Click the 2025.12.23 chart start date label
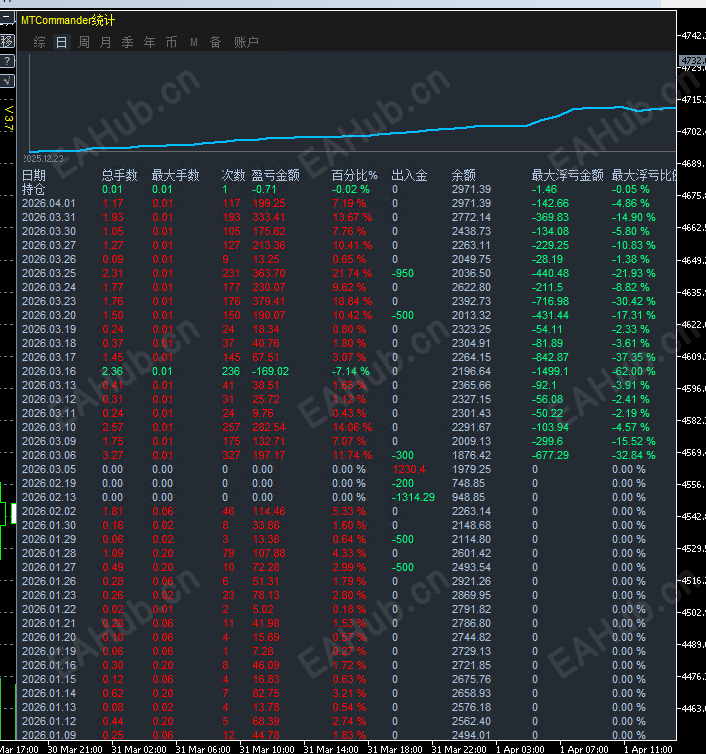The image size is (706, 754). [43, 159]
